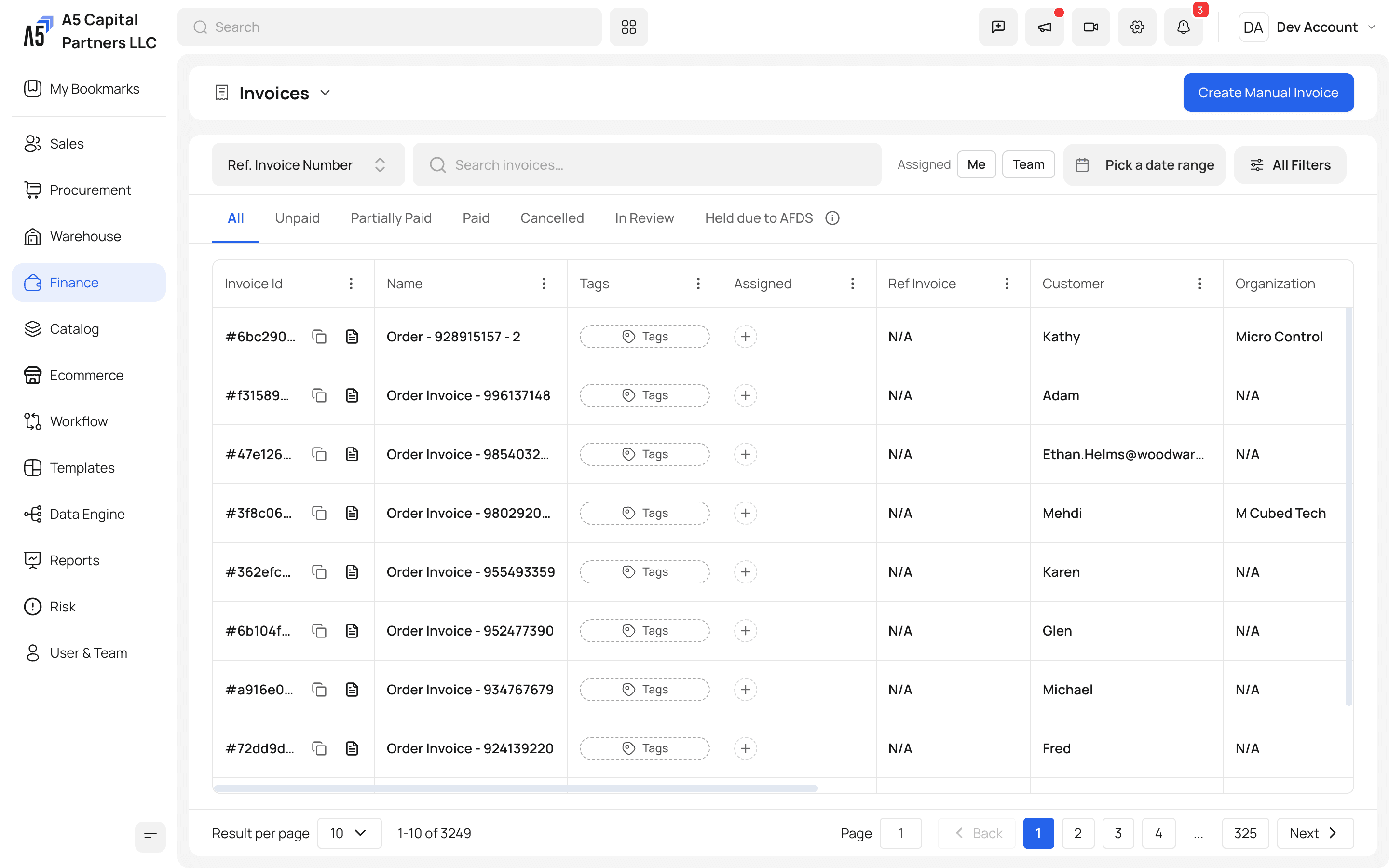Viewport: 1389px width, 868px height.
Task: Switch to the Partially Paid tab
Action: (x=391, y=218)
